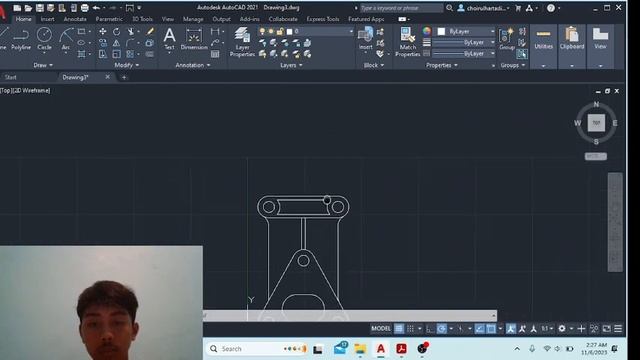The height and width of the screenshot is (360, 640).
Task: Activate the Stretch command
Action: tap(102, 54)
